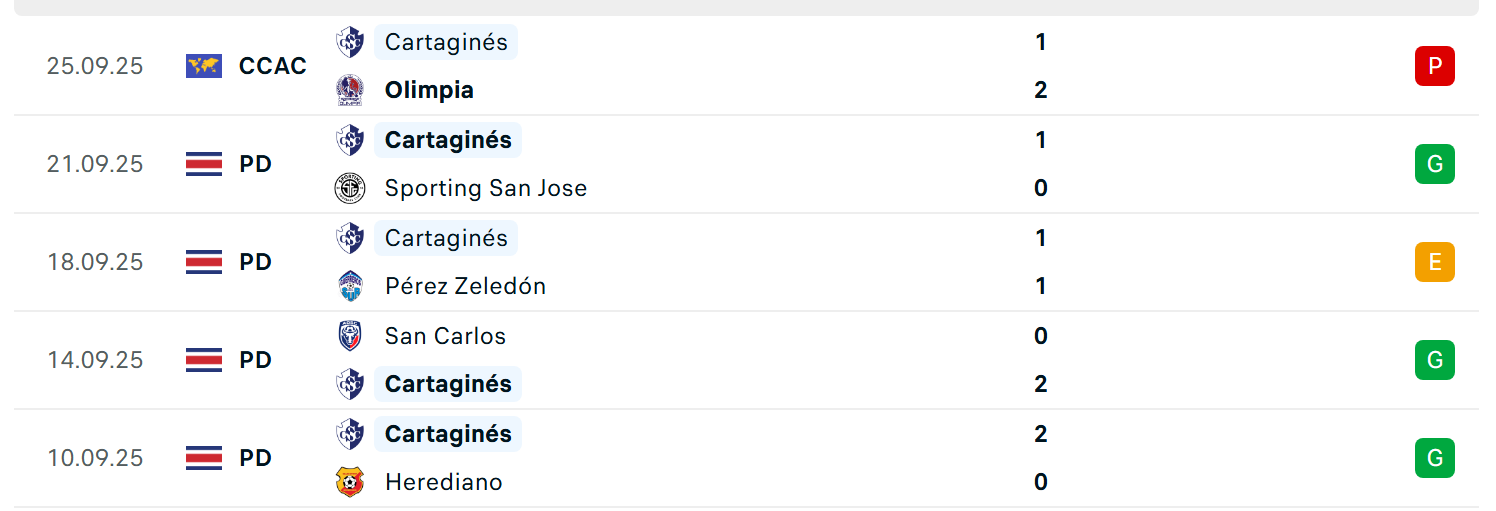The image size is (1496, 511).
Task: Click the San Carlos crest icon
Action: pyautogui.click(x=350, y=336)
